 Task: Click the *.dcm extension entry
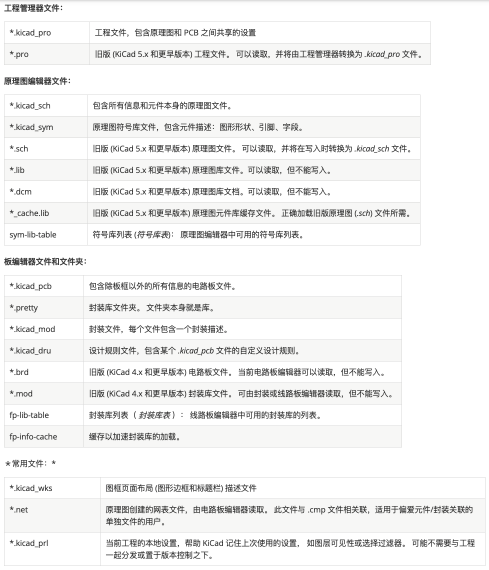(46, 192)
